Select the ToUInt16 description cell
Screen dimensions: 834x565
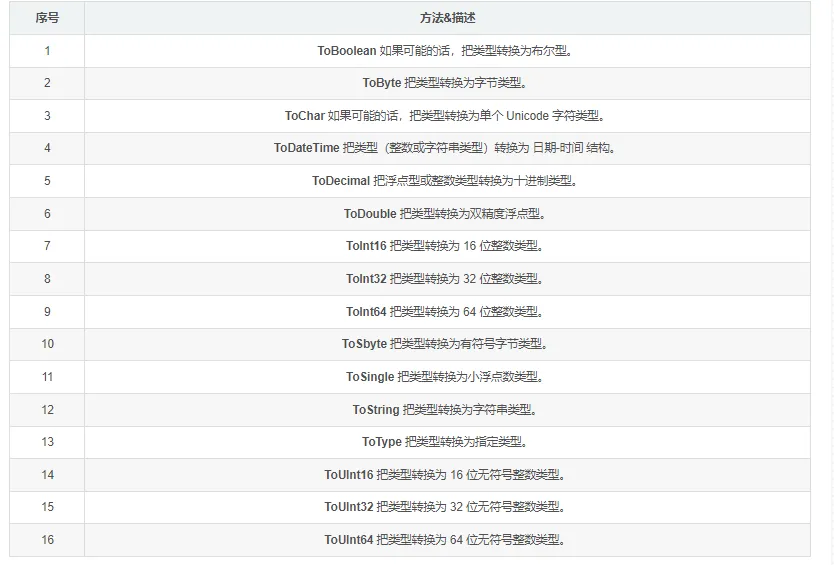click(447, 475)
